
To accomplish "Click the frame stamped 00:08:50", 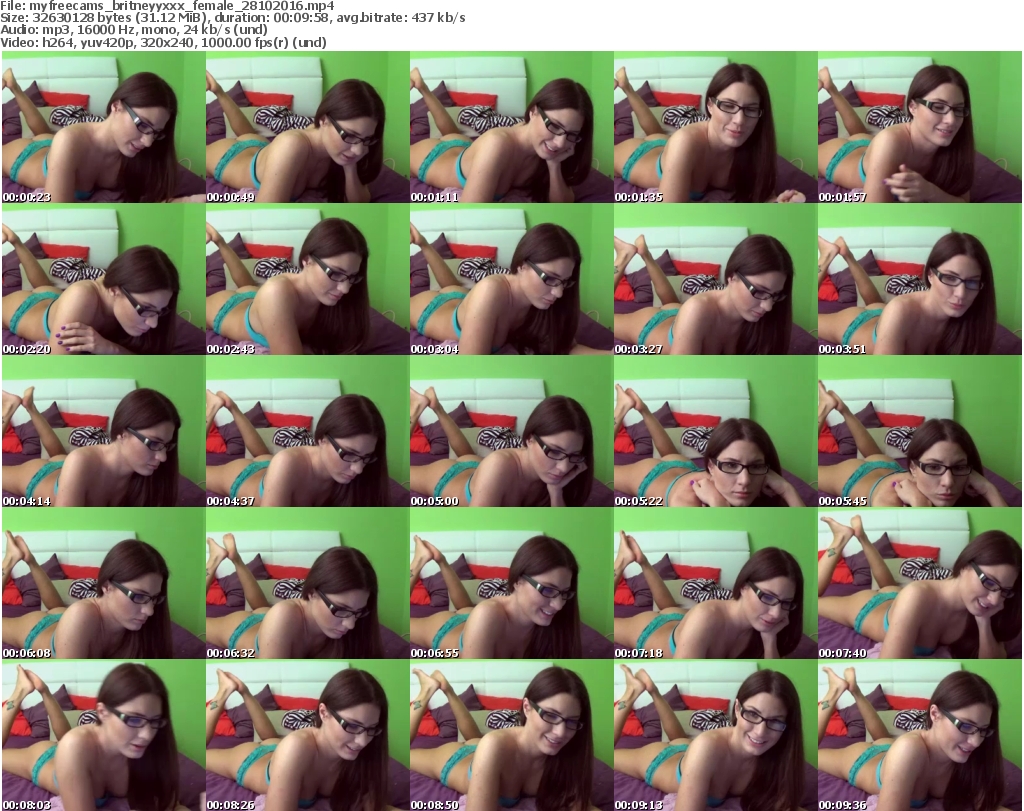I will [511, 735].
